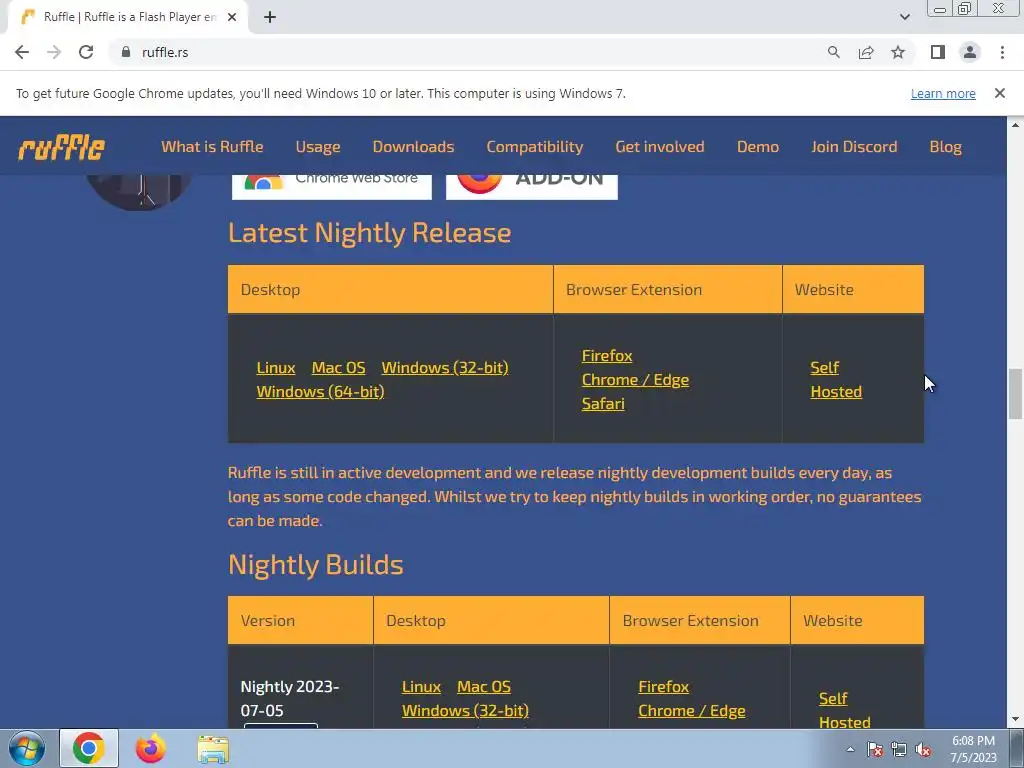
Task: Click the share page icon
Action: pyautogui.click(x=866, y=52)
